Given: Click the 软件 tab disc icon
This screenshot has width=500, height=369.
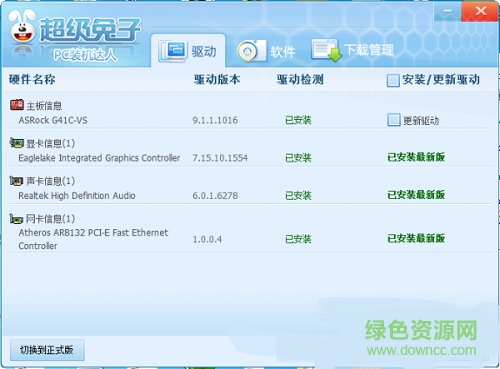Looking at the screenshot, I should (252, 51).
